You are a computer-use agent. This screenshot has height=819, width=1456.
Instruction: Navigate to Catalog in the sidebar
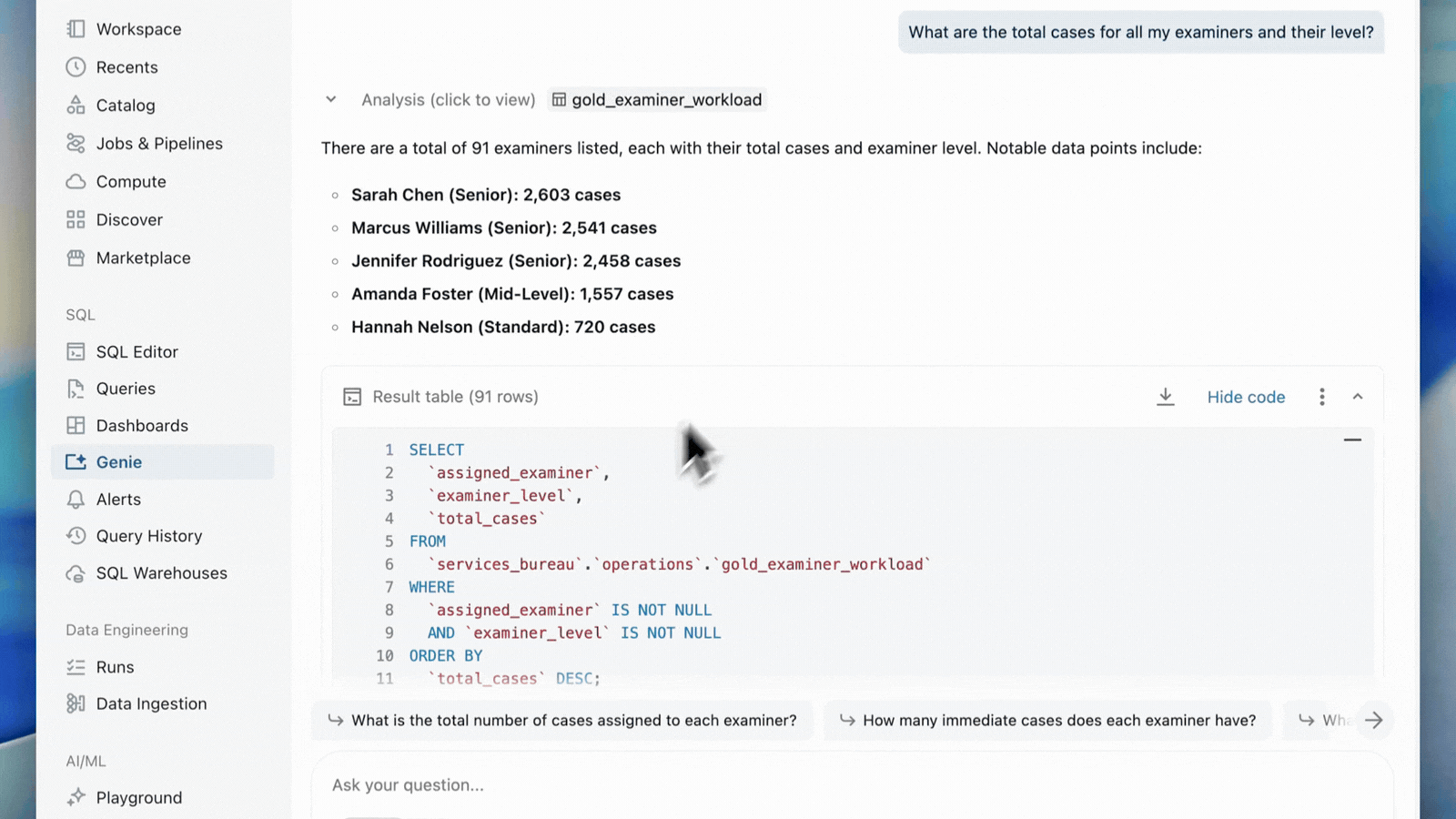(125, 105)
